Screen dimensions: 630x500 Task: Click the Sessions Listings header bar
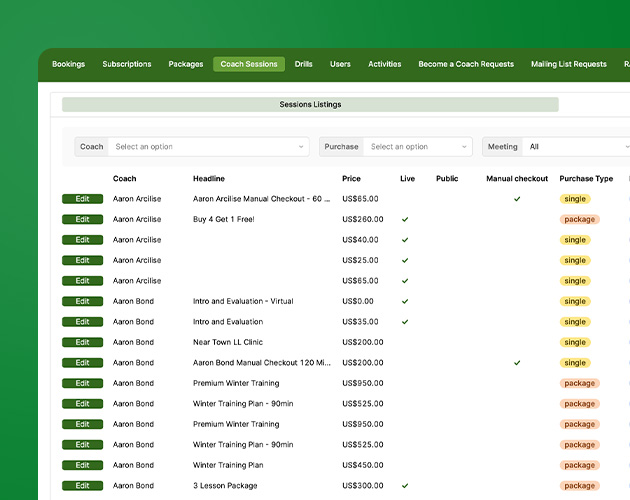point(310,104)
